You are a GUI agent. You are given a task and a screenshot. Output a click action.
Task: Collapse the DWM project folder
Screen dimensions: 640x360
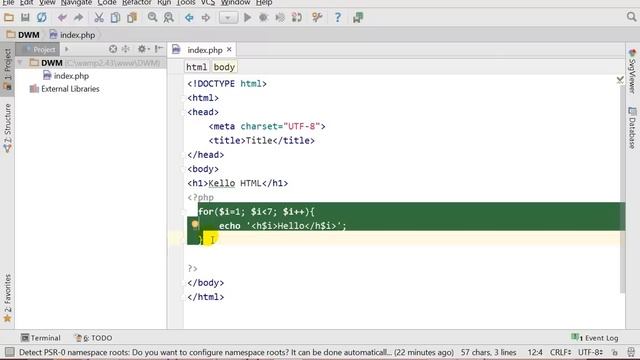click(20, 63)
